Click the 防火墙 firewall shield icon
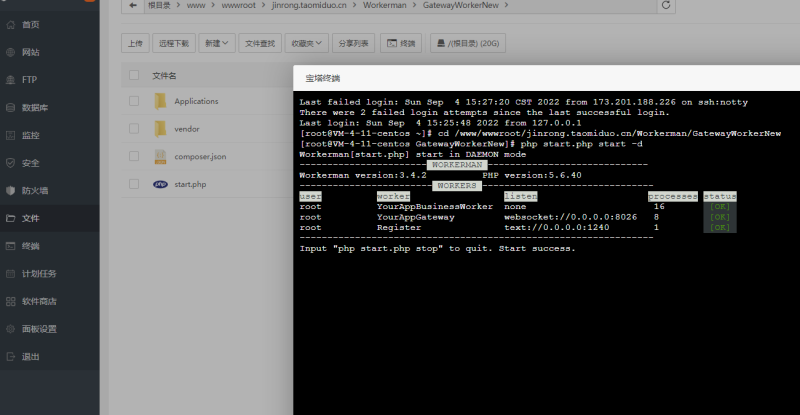This screenshot has height=415, width=800. [x=11, y=190]
